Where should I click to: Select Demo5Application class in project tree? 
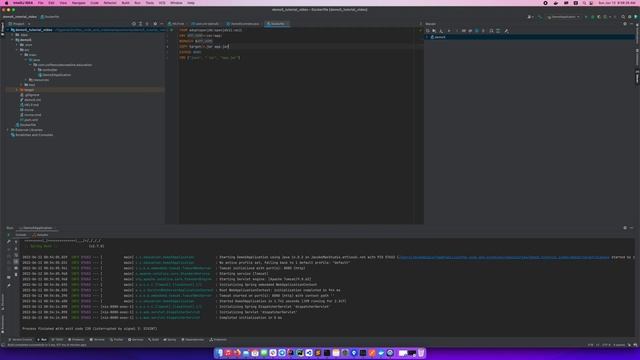(54, 75)
